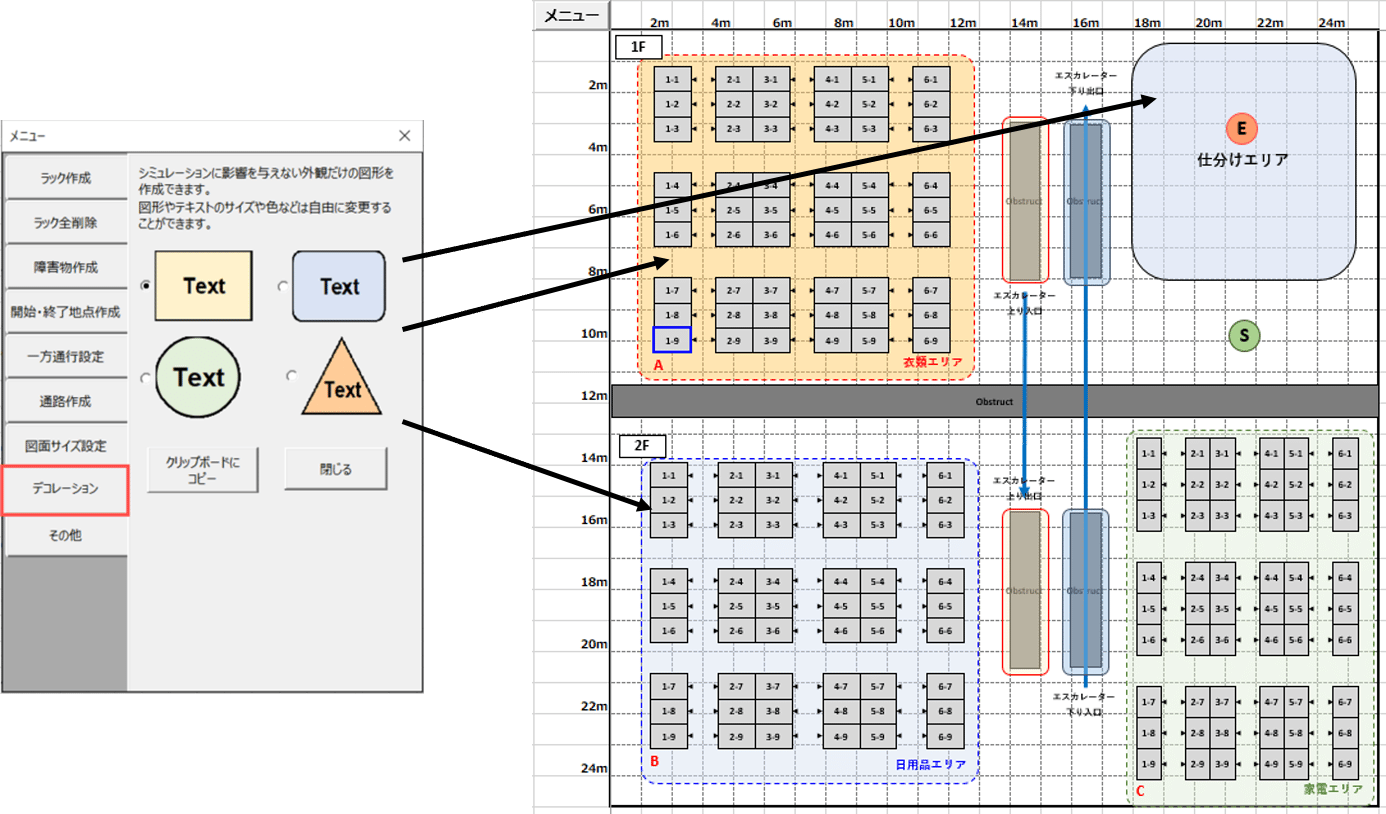Switch to the 障害物作成 tab
The height and width of the screenshot is (814, 1386).
coord(65,267)
